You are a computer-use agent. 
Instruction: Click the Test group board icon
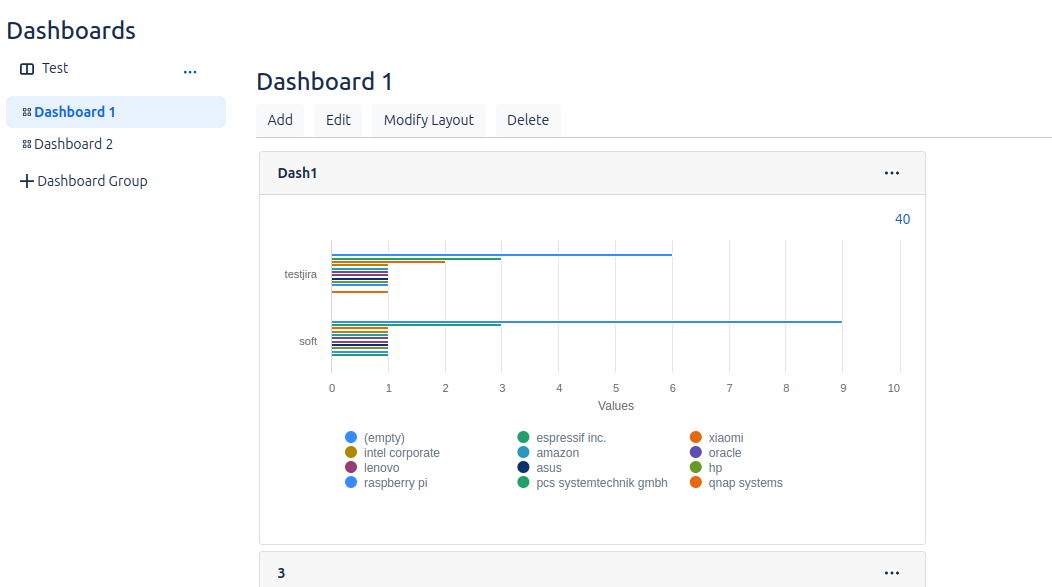tap(27, 69)
